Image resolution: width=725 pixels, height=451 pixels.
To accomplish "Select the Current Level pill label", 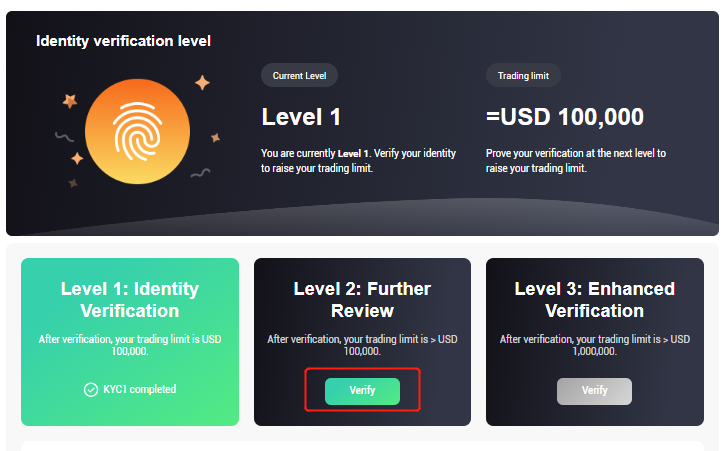I will click(x=299, y=75).
